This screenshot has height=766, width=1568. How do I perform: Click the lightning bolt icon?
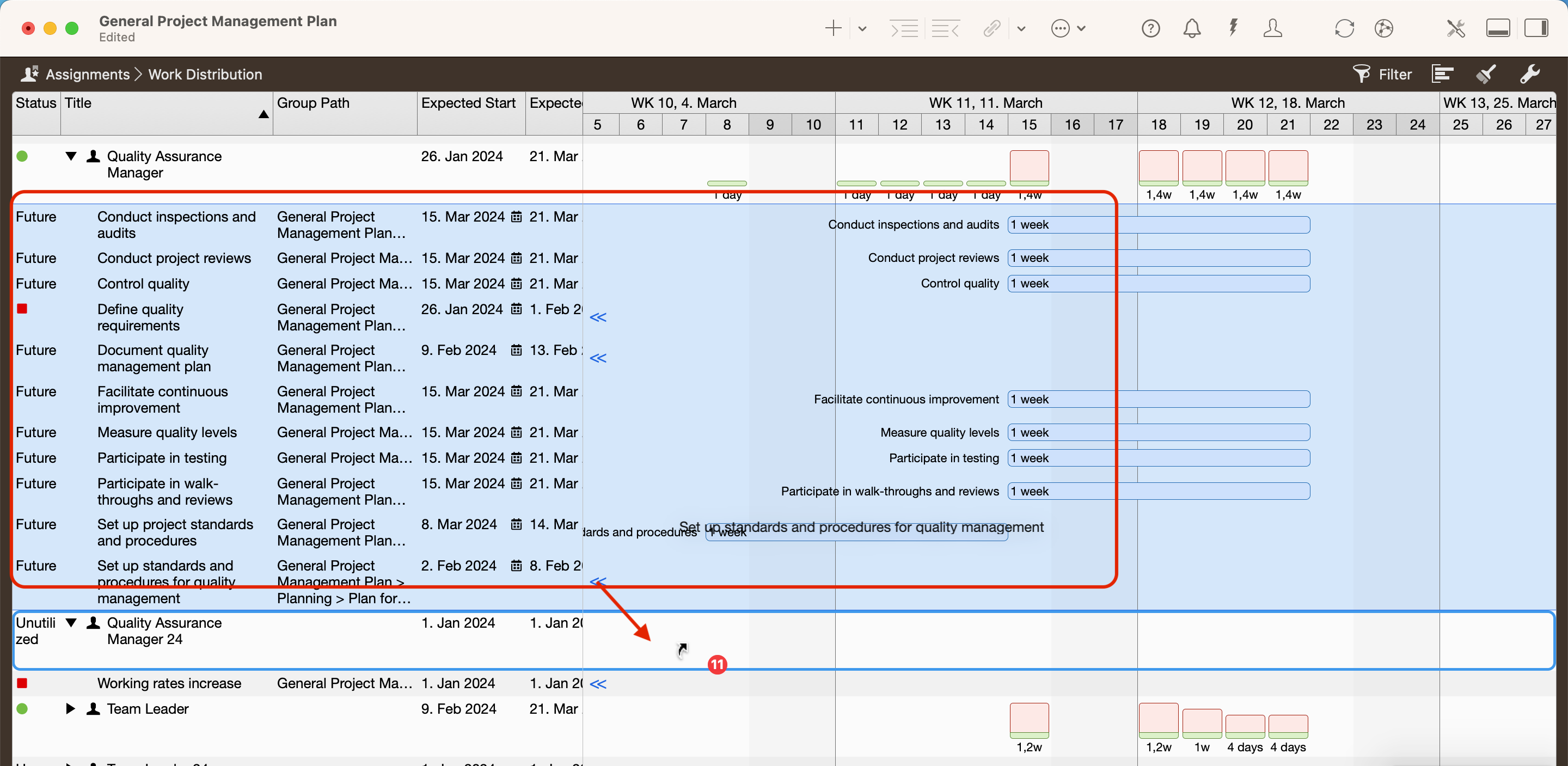coord(1233,28)
